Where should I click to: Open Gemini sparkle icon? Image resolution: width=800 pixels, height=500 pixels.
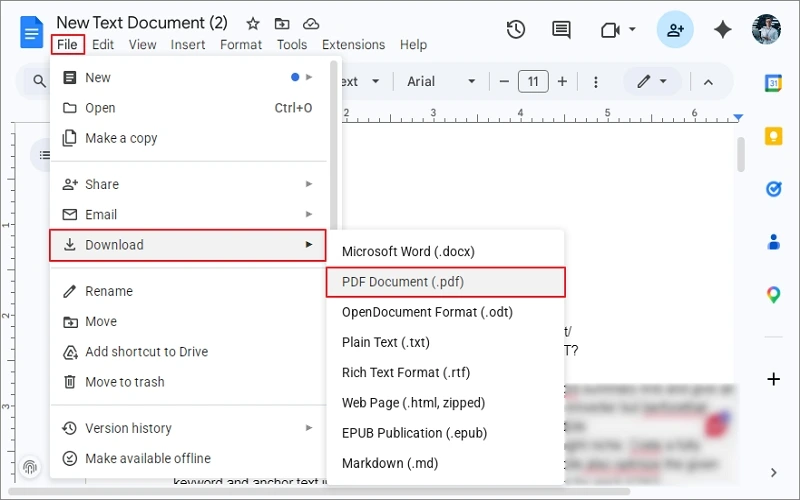click(x=722, y=30)
